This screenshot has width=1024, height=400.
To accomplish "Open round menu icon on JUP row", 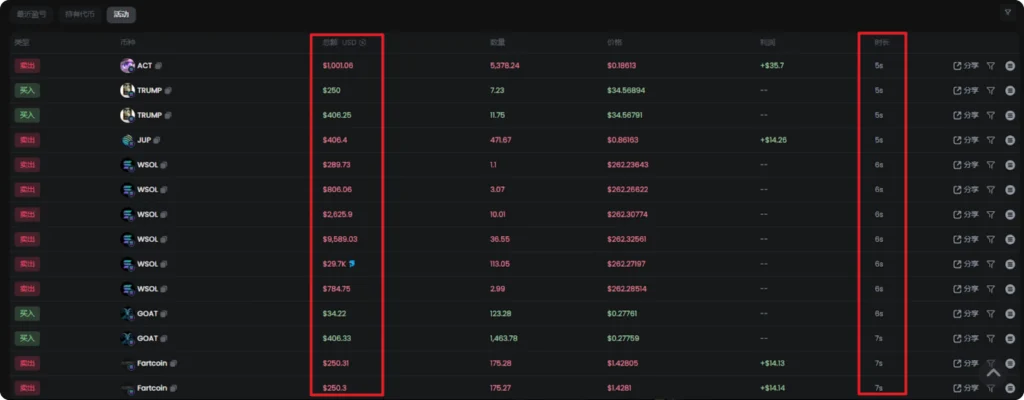I will [1010, 140].
